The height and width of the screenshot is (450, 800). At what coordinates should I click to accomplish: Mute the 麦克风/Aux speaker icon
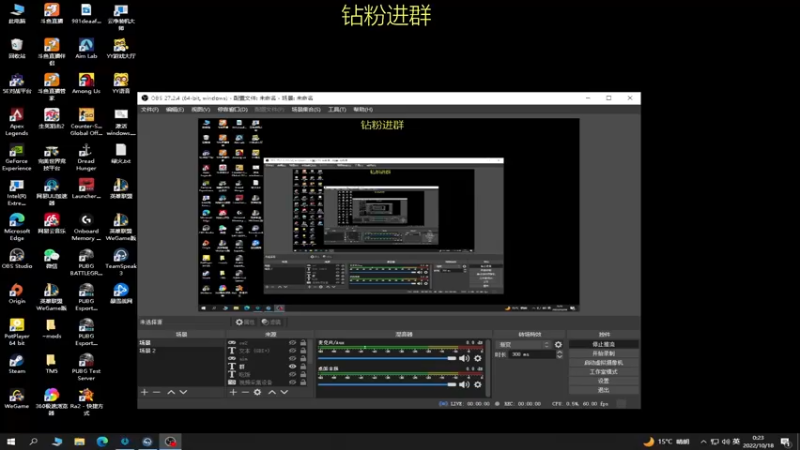coord(464,358)
